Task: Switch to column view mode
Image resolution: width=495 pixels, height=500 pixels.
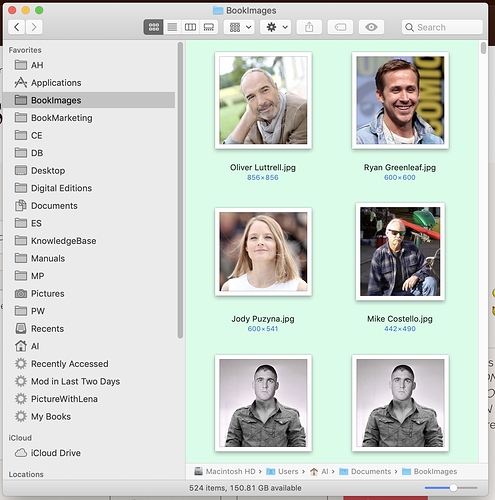Action: [190, 27]
